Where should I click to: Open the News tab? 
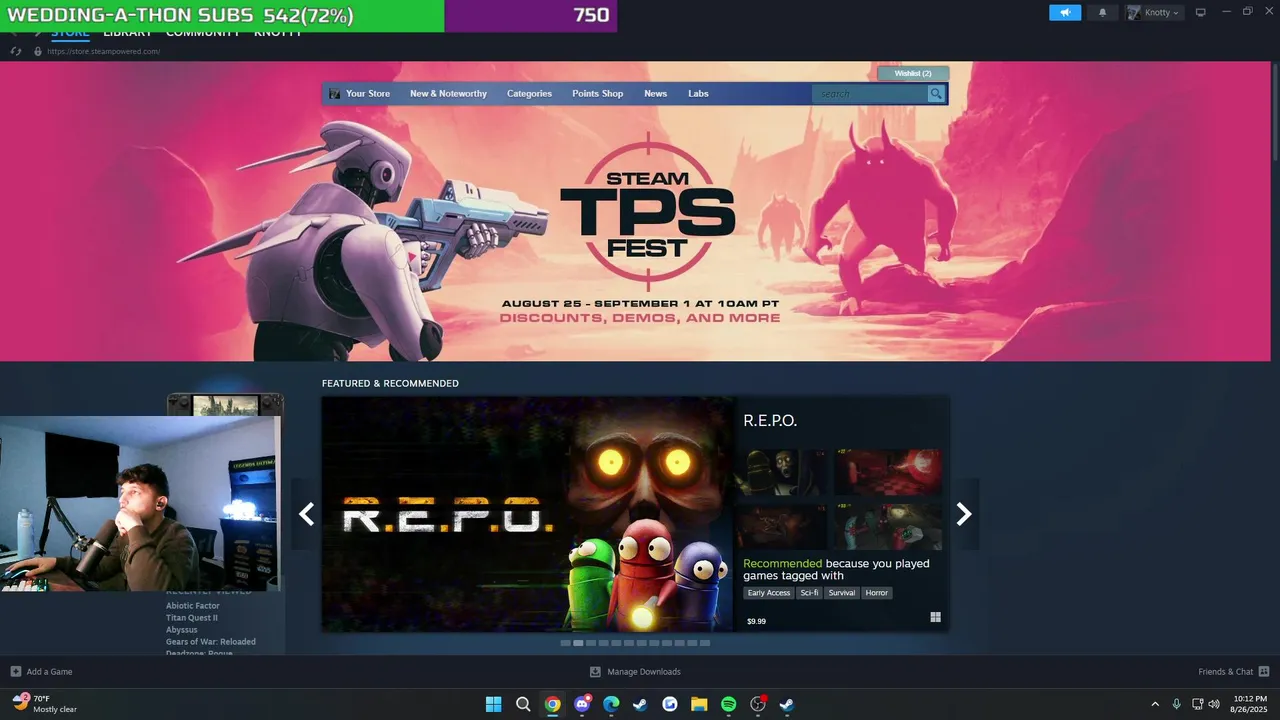(x=655, y=94)
